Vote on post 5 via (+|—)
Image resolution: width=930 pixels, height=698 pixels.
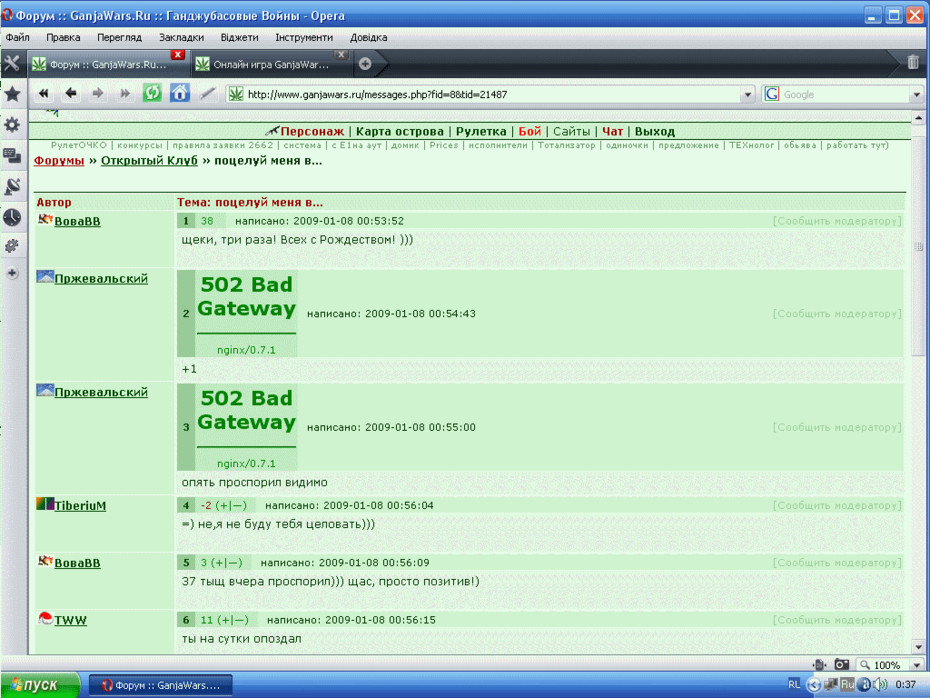(226, 562)
